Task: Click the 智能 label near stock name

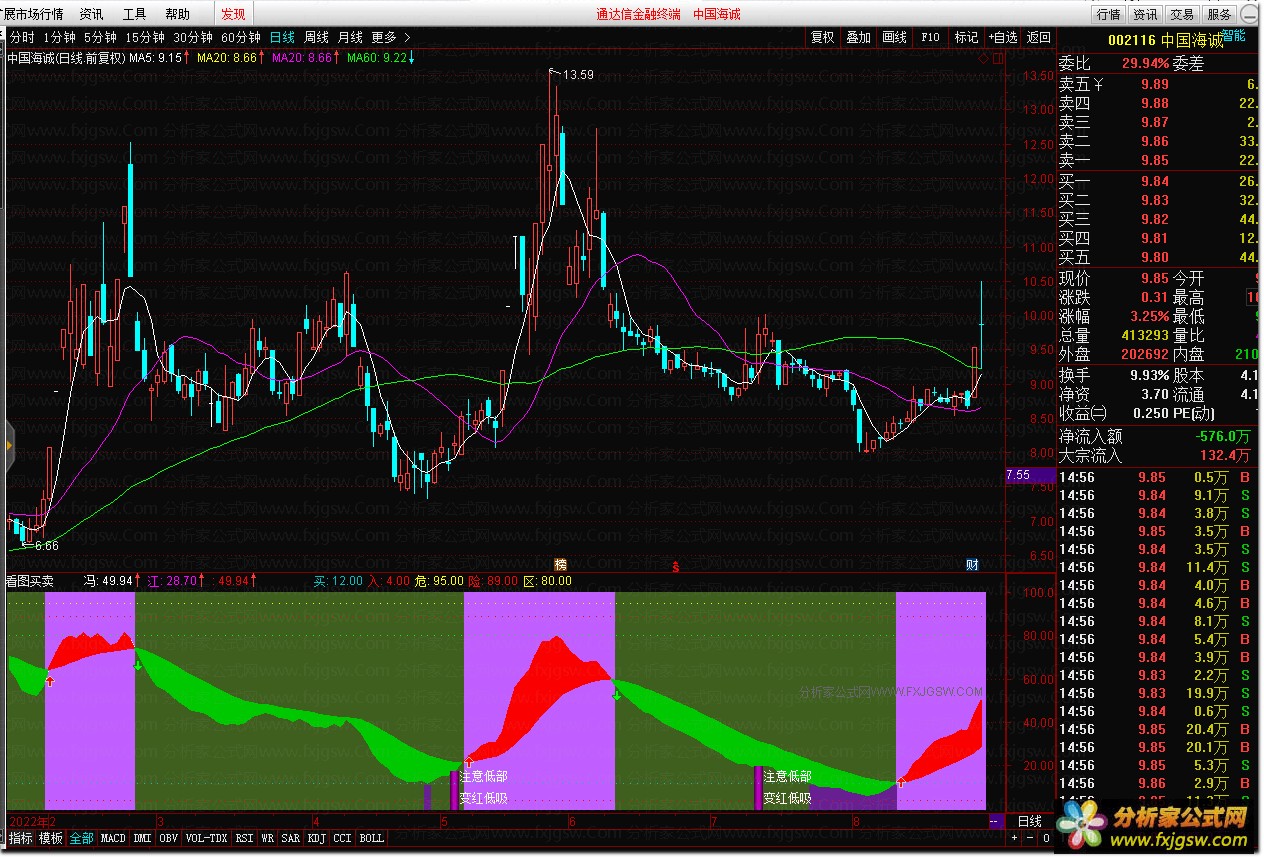Action: point(1233,35)
